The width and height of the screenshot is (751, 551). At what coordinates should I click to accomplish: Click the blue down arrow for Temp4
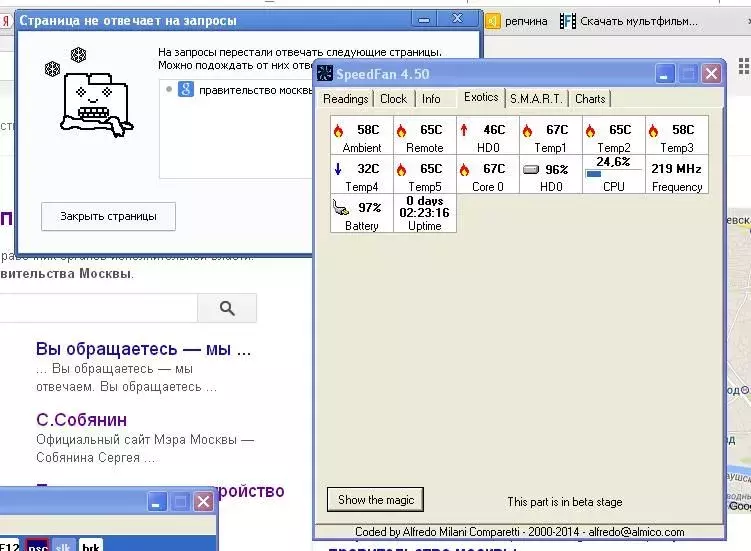tap(338, 169)
